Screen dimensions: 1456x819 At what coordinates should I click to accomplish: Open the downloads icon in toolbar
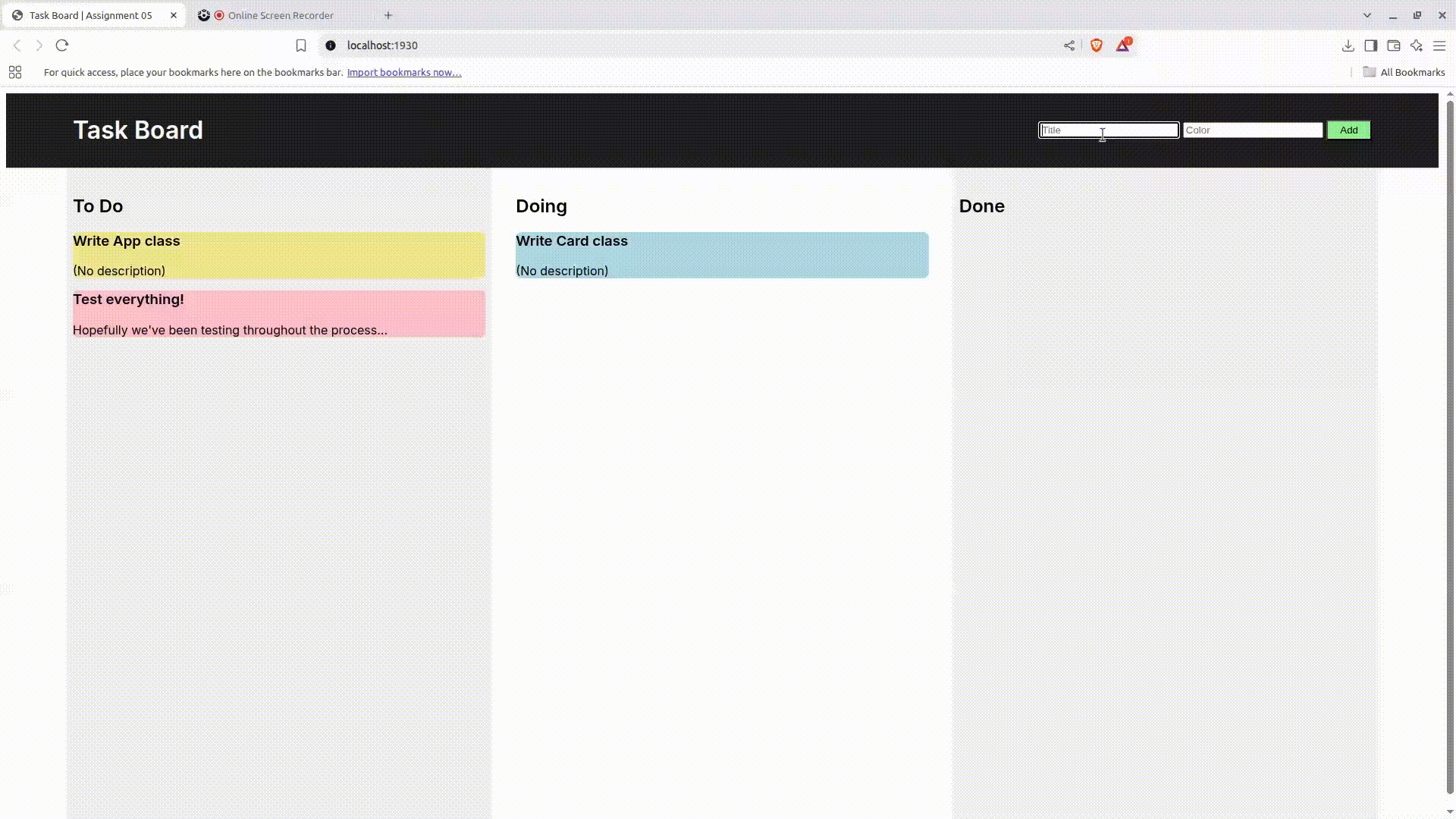click(x=1348, y=45)
